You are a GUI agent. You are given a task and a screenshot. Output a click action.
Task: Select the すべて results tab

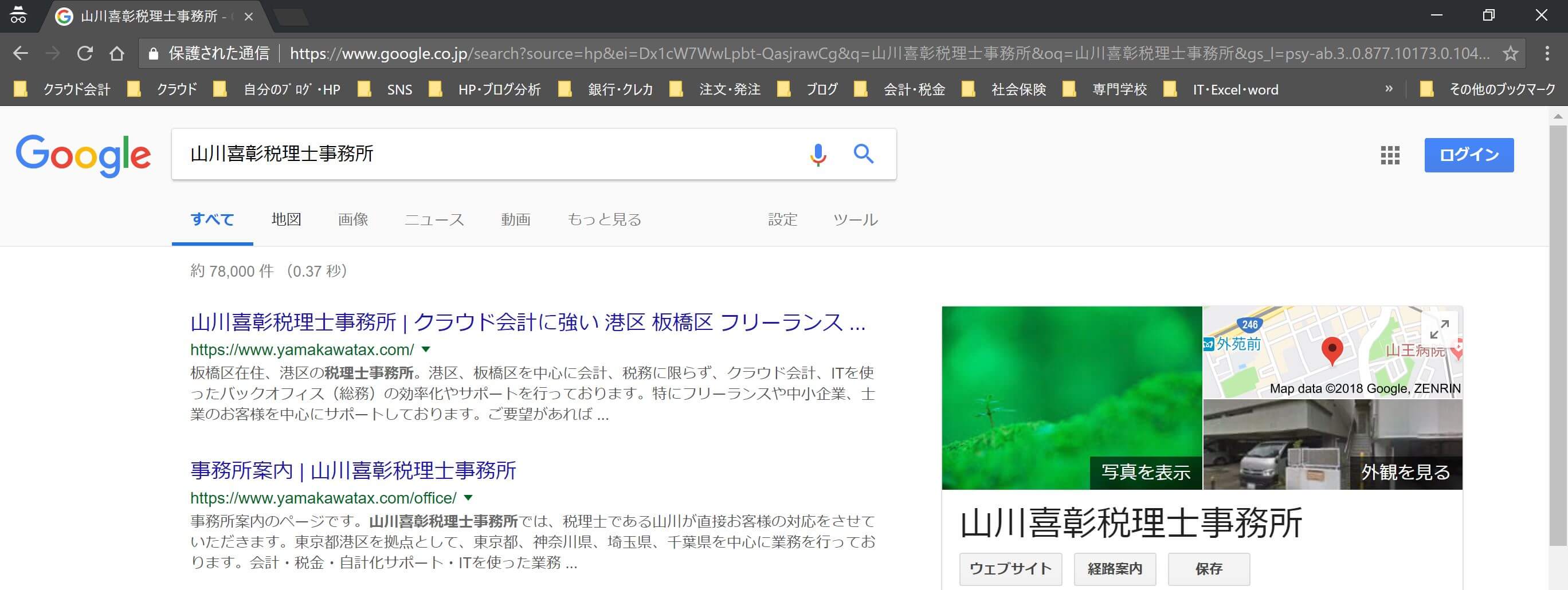(213, 219)
